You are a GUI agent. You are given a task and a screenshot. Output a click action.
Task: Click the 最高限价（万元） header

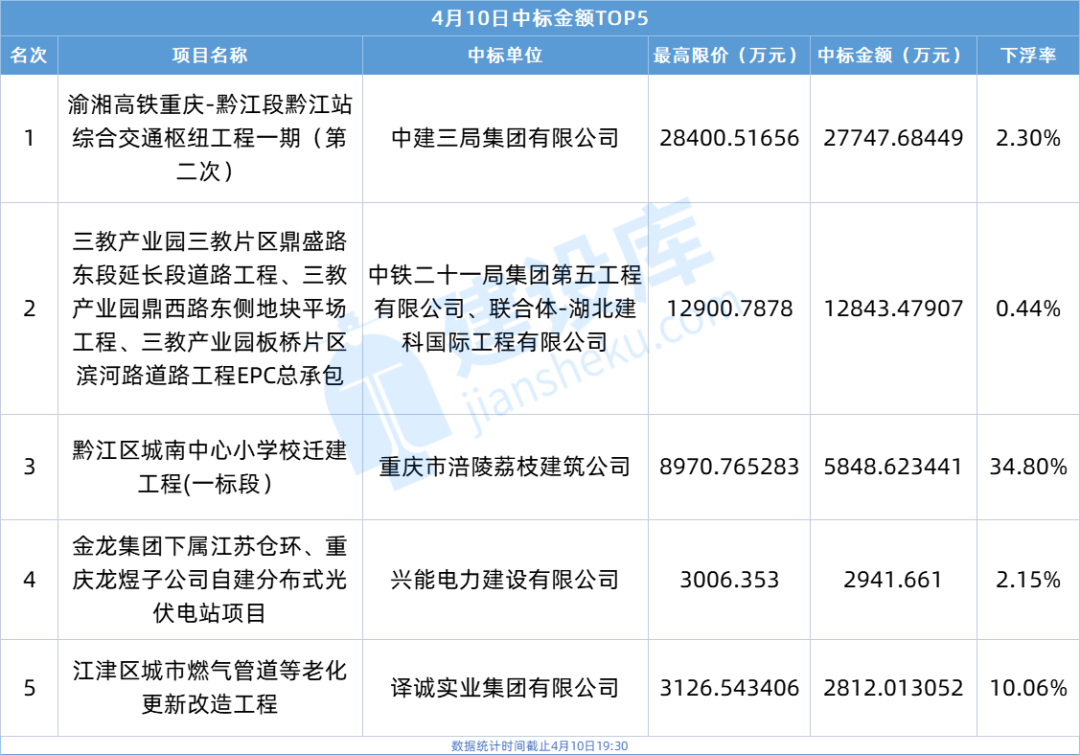tap(729, 55)
